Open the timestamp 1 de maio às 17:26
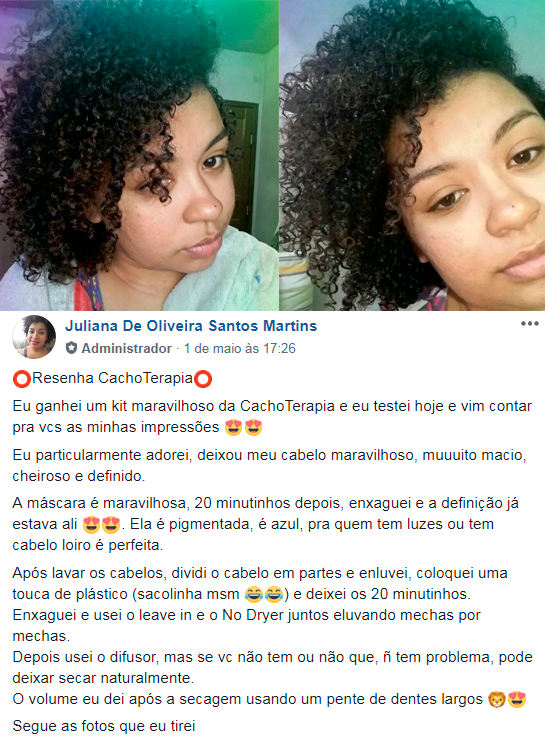This screenshot has width=545, height=746. pyautogui.click(x=240, y=349)
